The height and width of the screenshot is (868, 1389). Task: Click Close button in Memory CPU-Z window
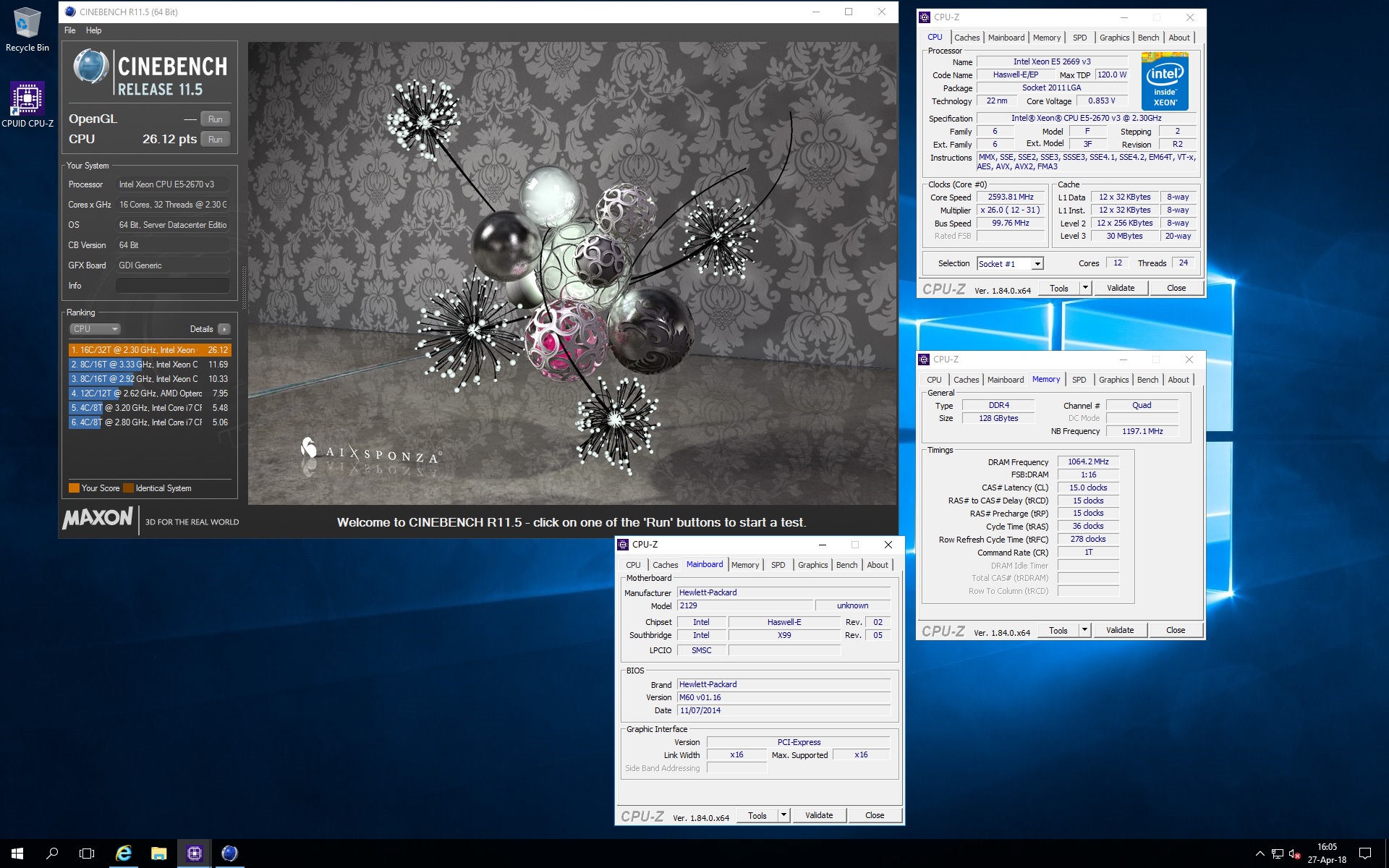(x=1176, y=630)
